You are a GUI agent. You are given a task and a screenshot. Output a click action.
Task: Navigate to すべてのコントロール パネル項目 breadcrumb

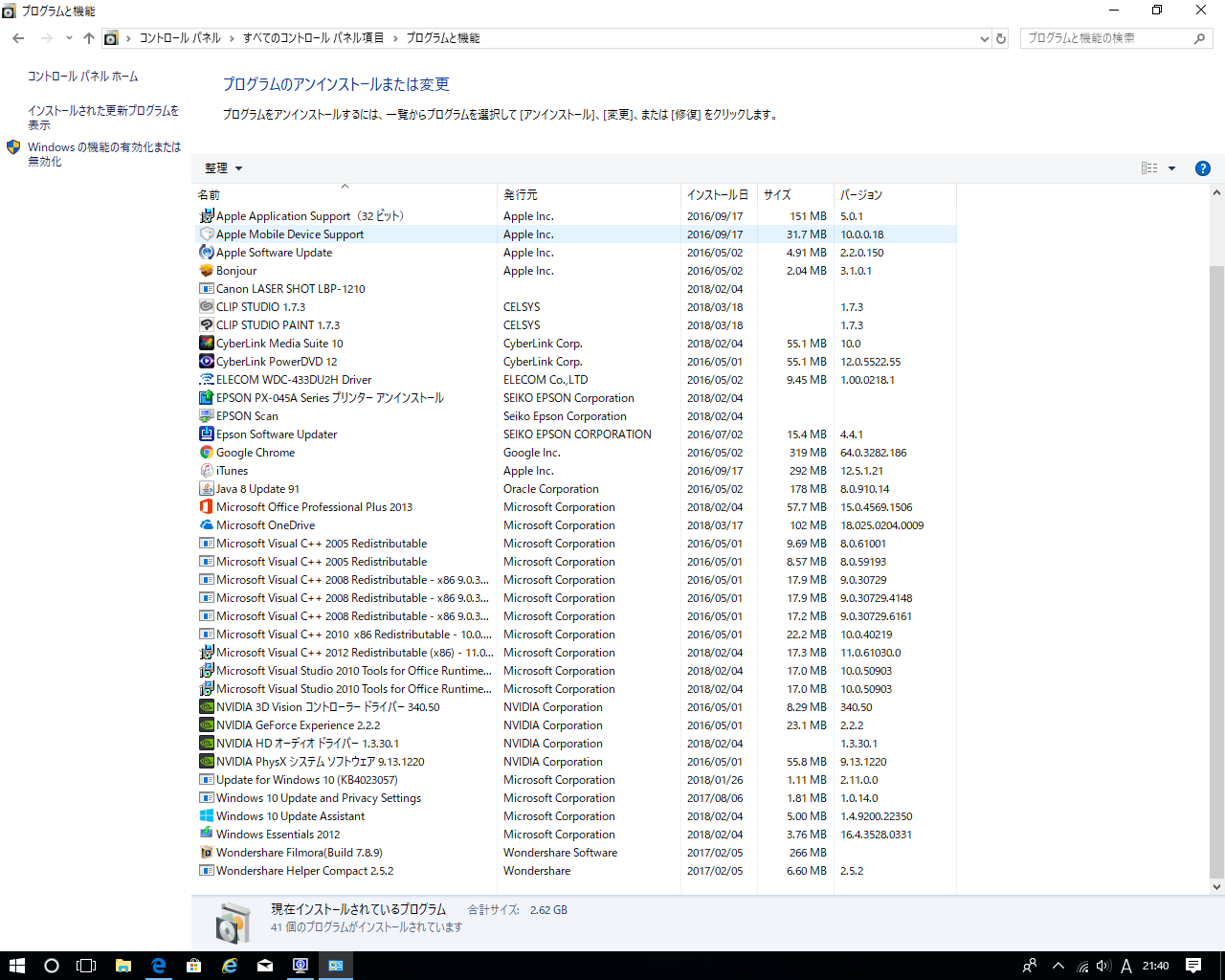click(x=313, y=38)
